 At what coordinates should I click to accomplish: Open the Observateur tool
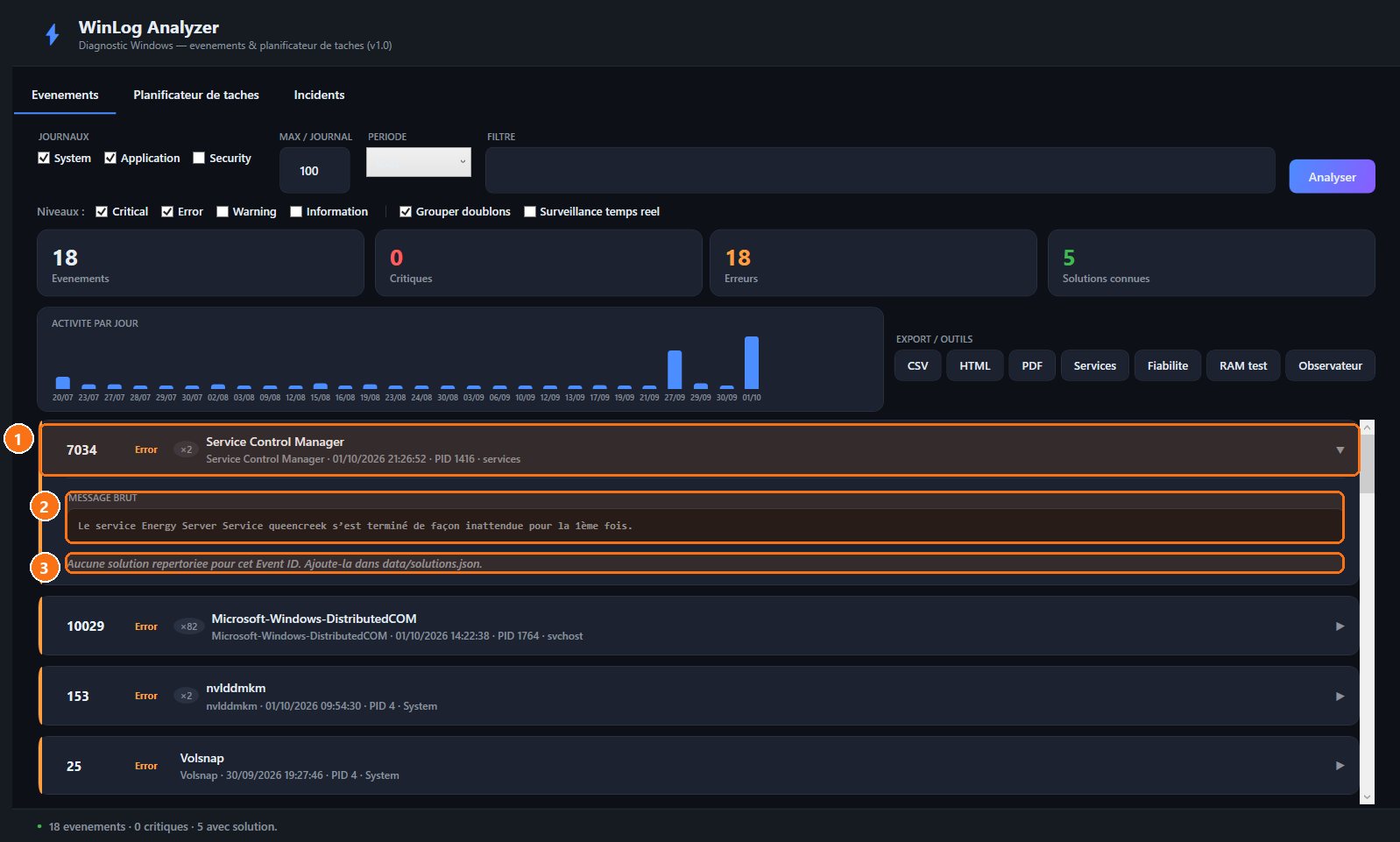click(1330, 365)
